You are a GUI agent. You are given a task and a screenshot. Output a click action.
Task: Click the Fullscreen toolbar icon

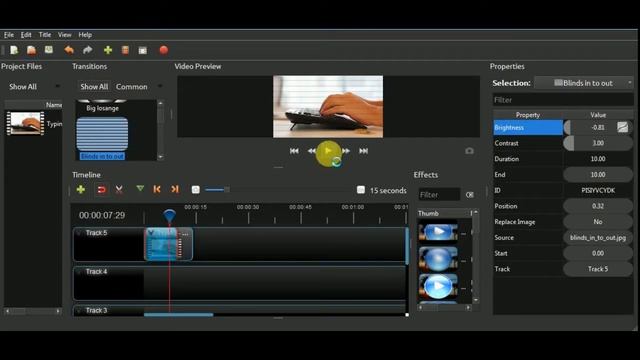click(x=142, y=51)
